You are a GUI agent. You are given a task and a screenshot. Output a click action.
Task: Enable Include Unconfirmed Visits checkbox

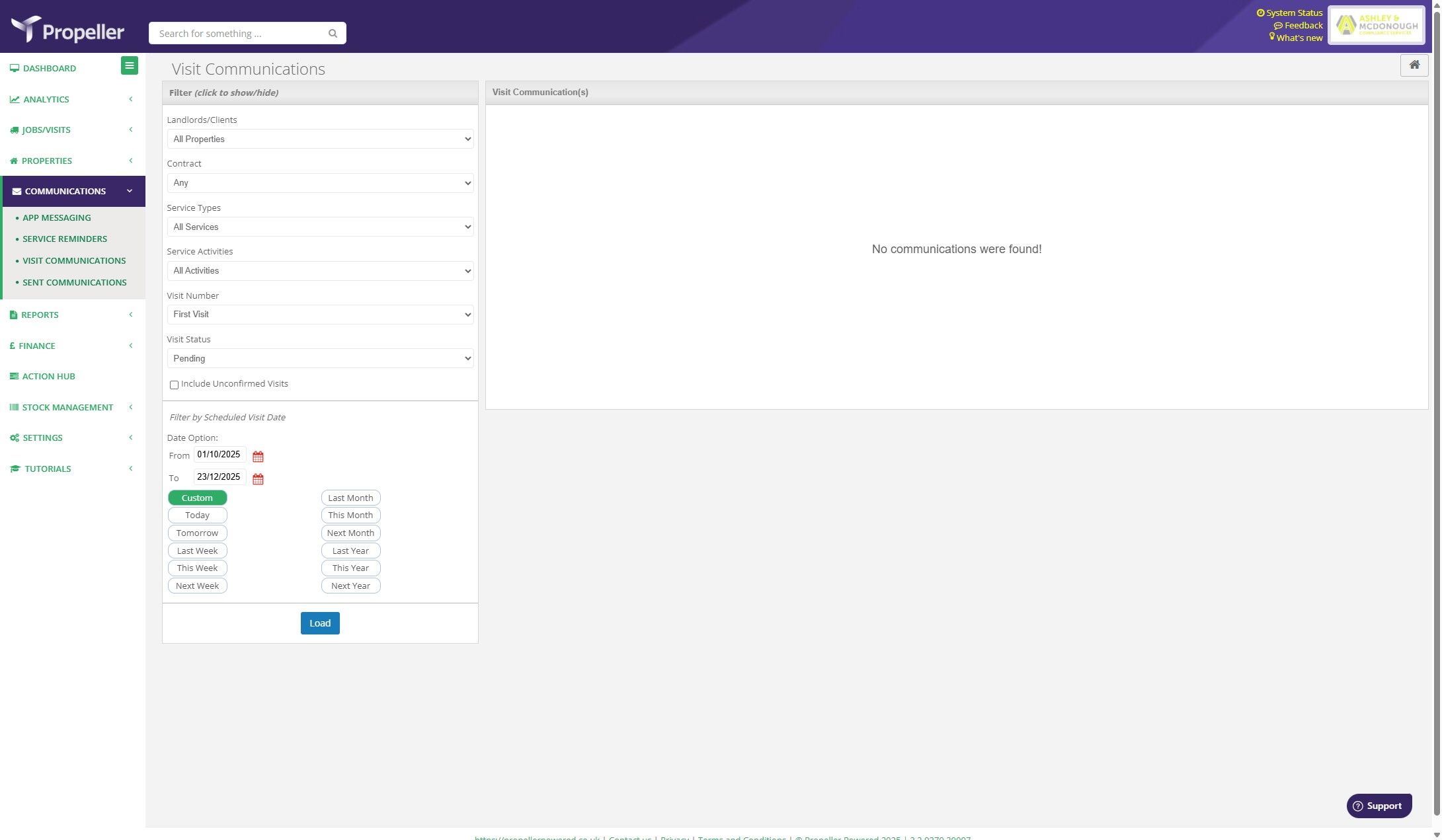tap(174, 385)
